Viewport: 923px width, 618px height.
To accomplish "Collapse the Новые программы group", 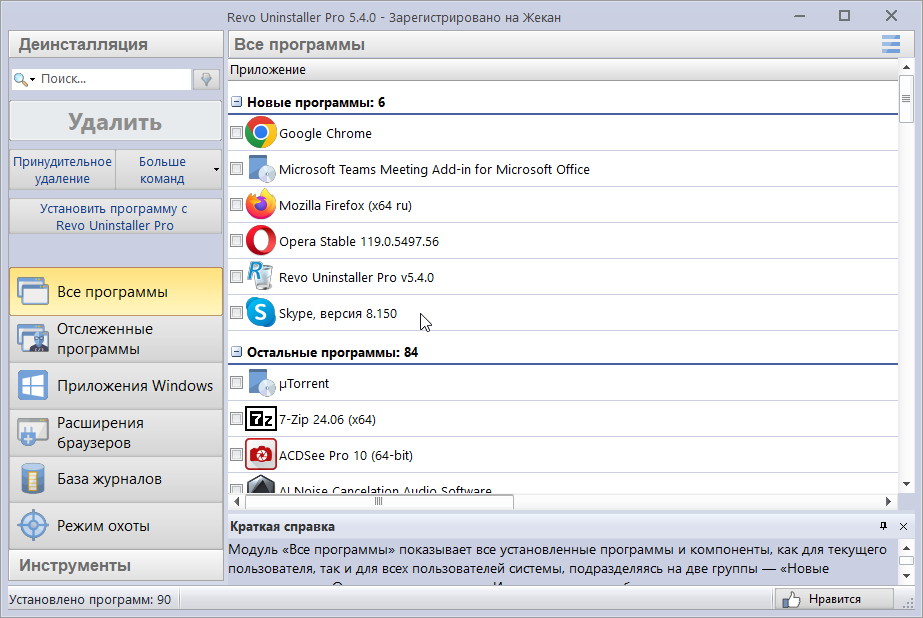I will [236, 102].
